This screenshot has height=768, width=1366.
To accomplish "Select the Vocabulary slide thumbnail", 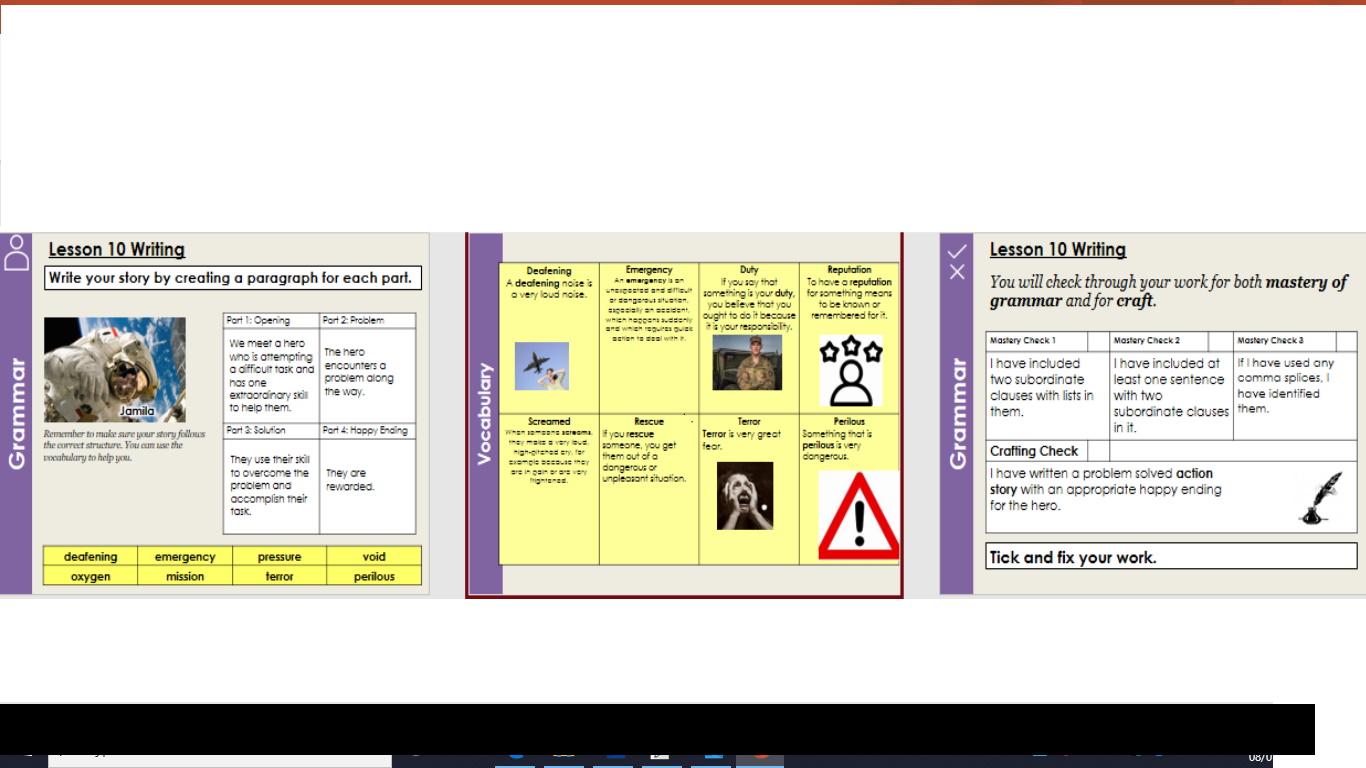I will (x=684, y=414).
